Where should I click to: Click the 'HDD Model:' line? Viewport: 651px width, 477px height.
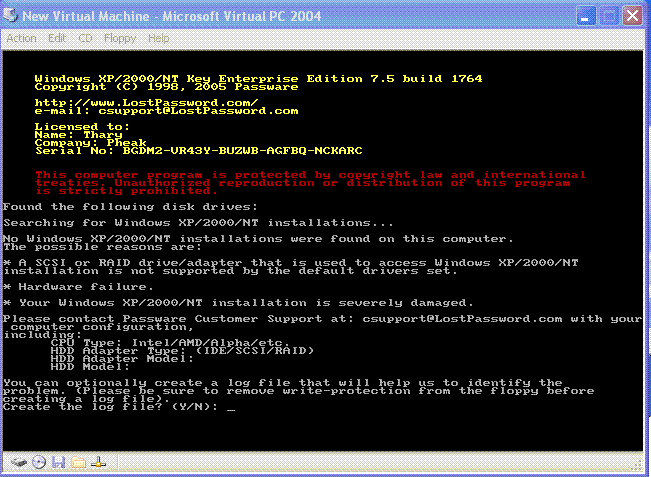[91, 367]
